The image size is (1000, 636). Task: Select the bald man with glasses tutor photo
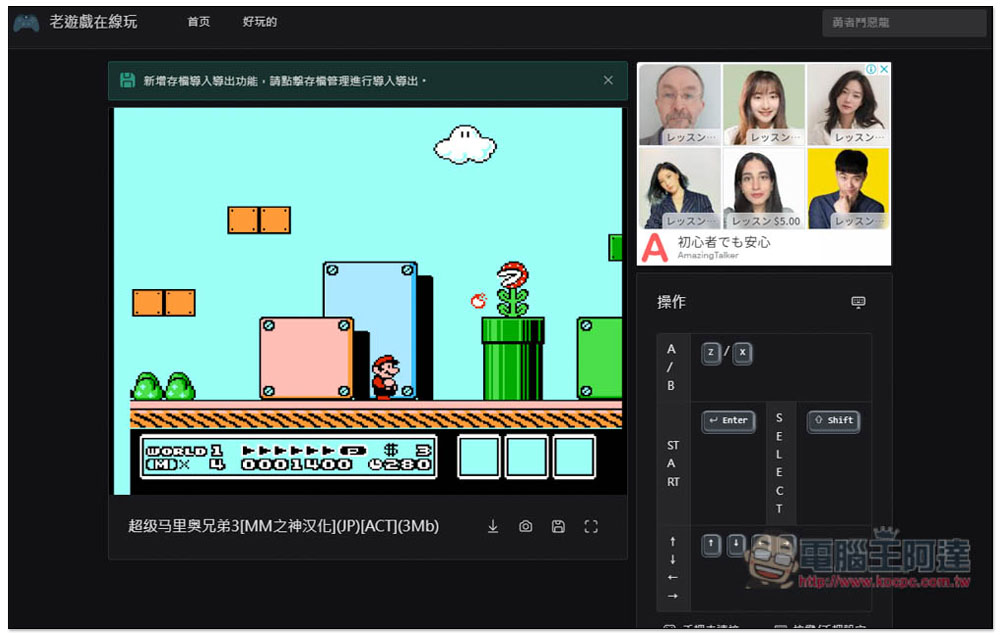[680, 105]
